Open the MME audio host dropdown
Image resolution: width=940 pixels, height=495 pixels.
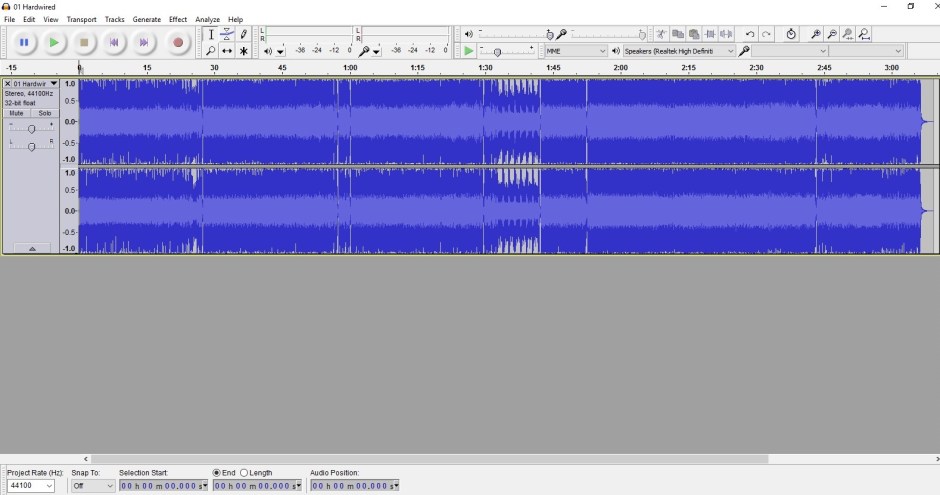(575, 51)
